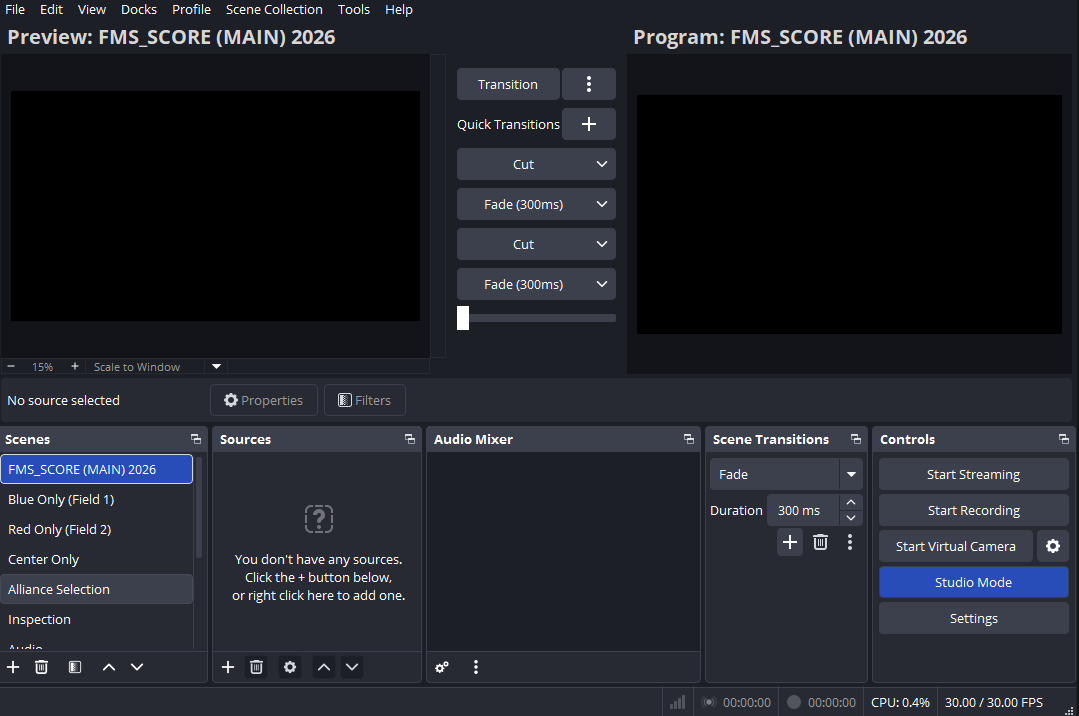Open the Scene Collection menu

pyautogui.click(x=274, y=9)
